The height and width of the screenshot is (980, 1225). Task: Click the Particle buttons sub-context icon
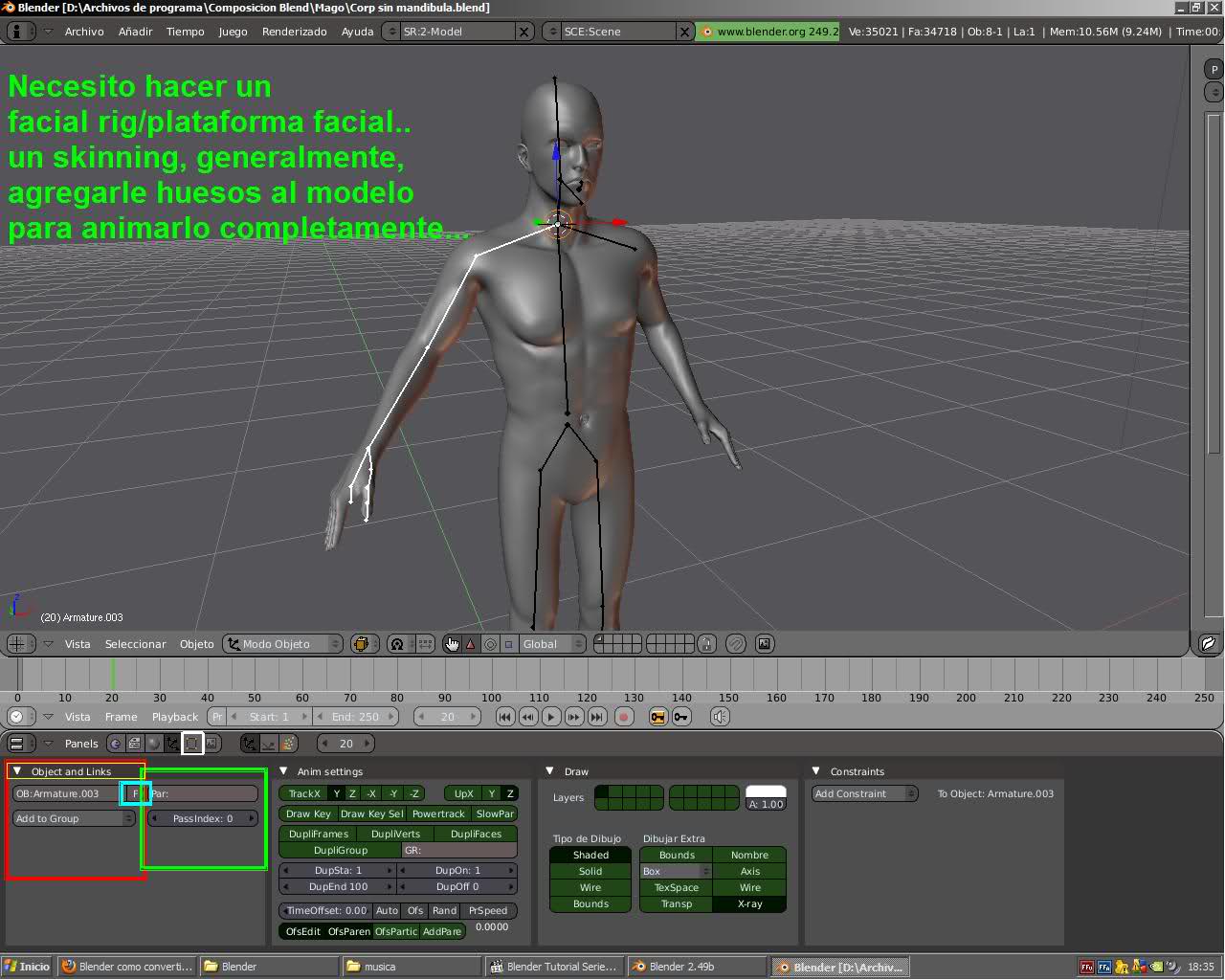tap(288, 744)
